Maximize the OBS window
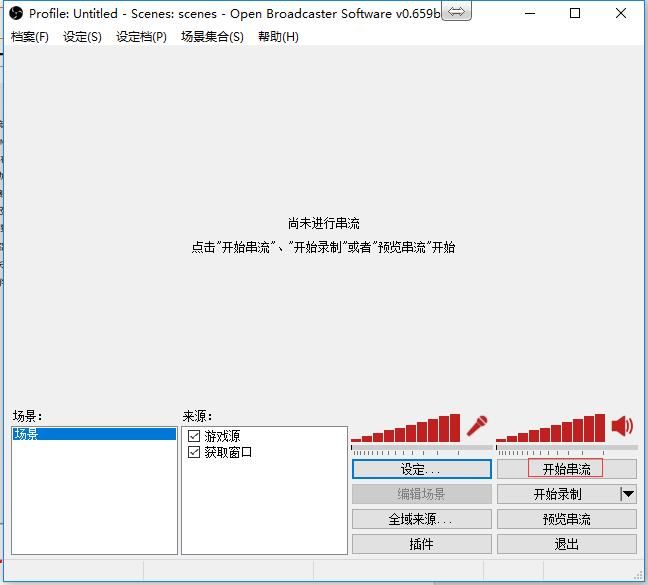 574,13
